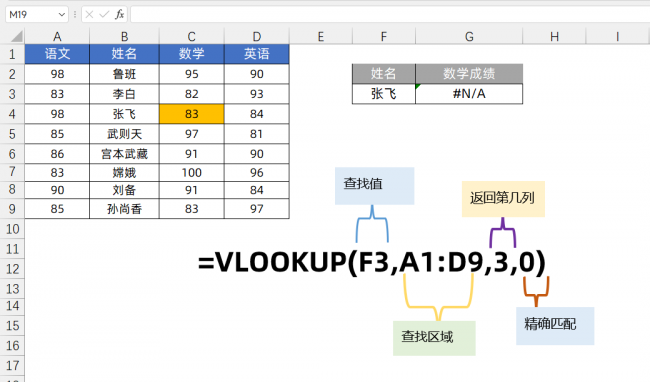Click cell containing 宫本武藏

pyautogui.click(x=124, y=154)
